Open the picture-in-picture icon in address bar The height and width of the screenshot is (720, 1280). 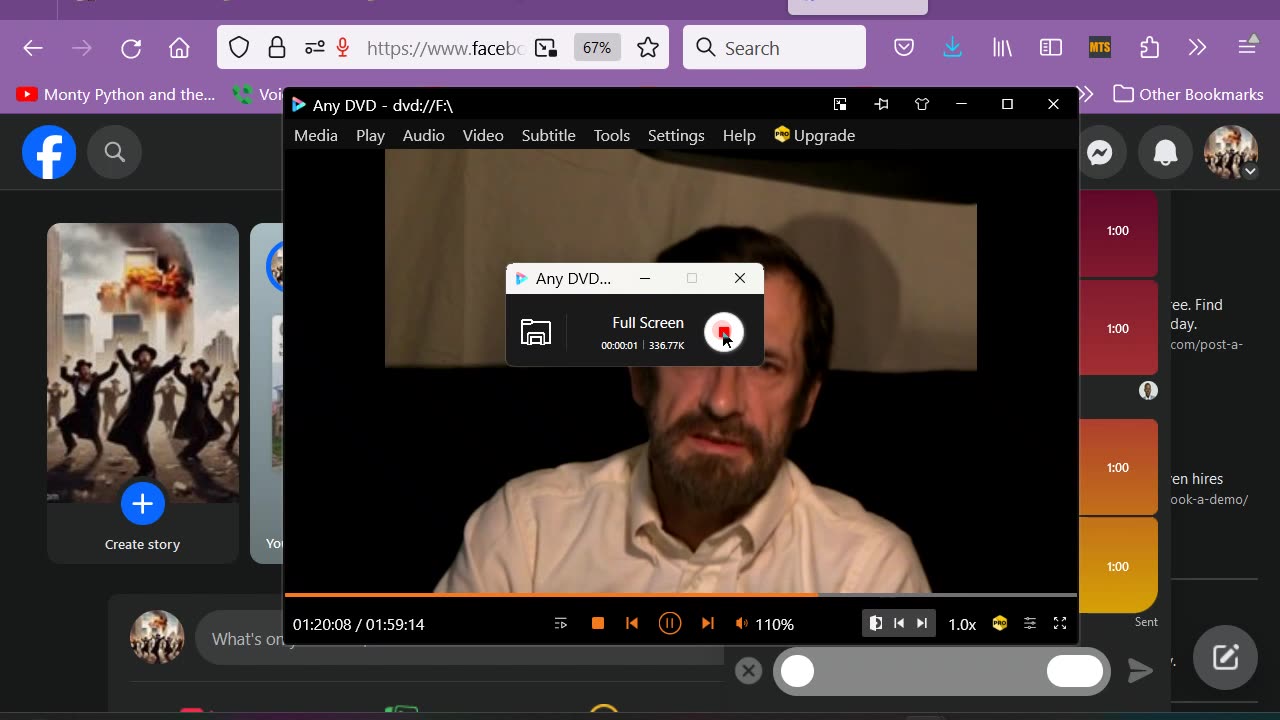[546, 48]
